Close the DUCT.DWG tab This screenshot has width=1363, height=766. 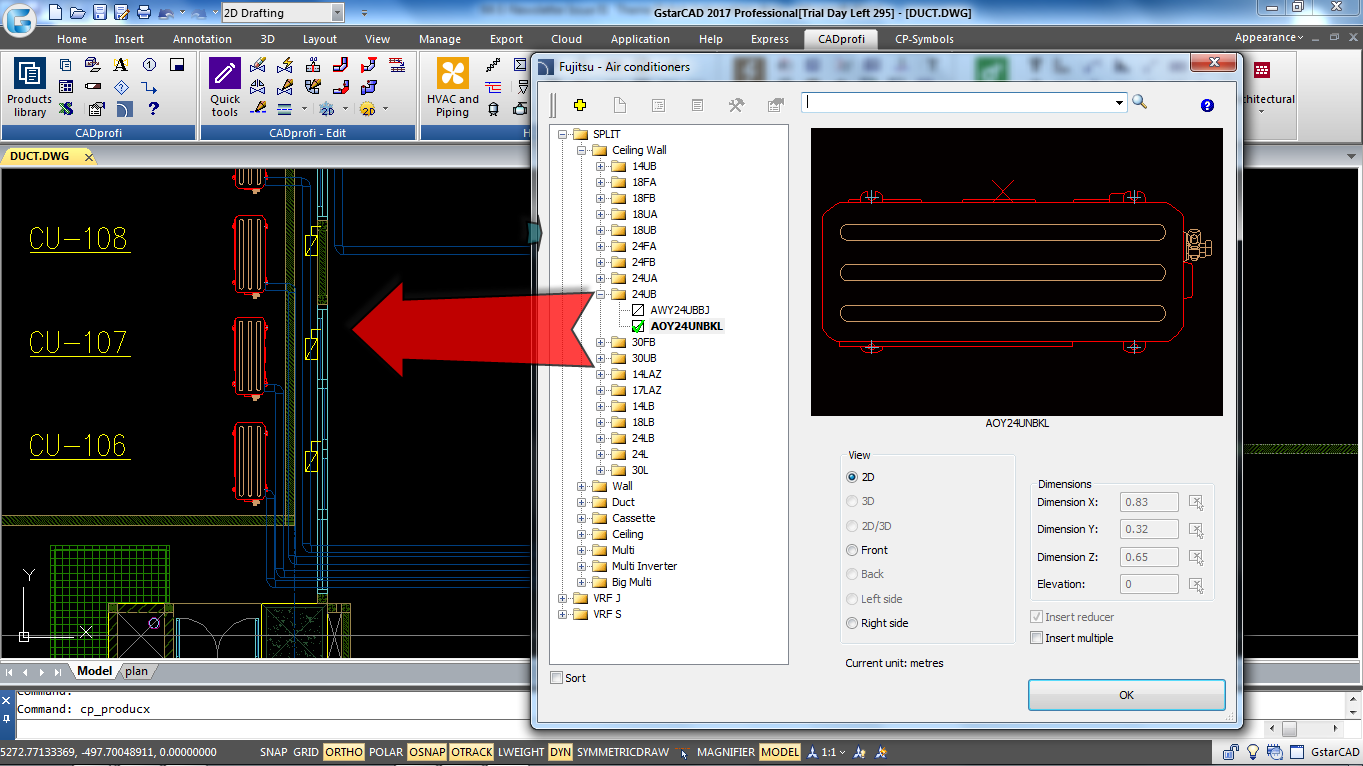(88, 157)
